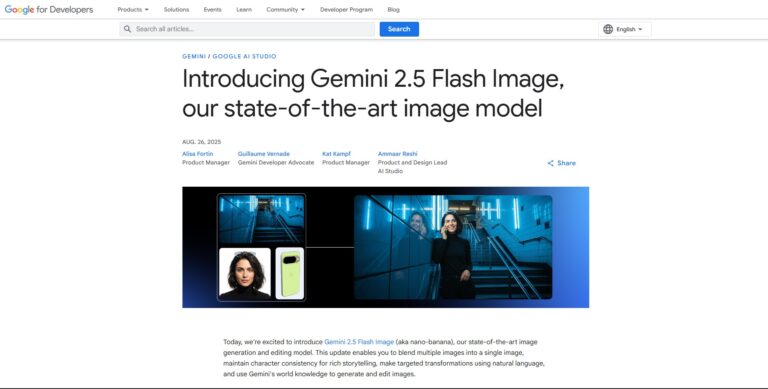Click the share icon beside Share
The image size is (768, 389).
point(551,163)
